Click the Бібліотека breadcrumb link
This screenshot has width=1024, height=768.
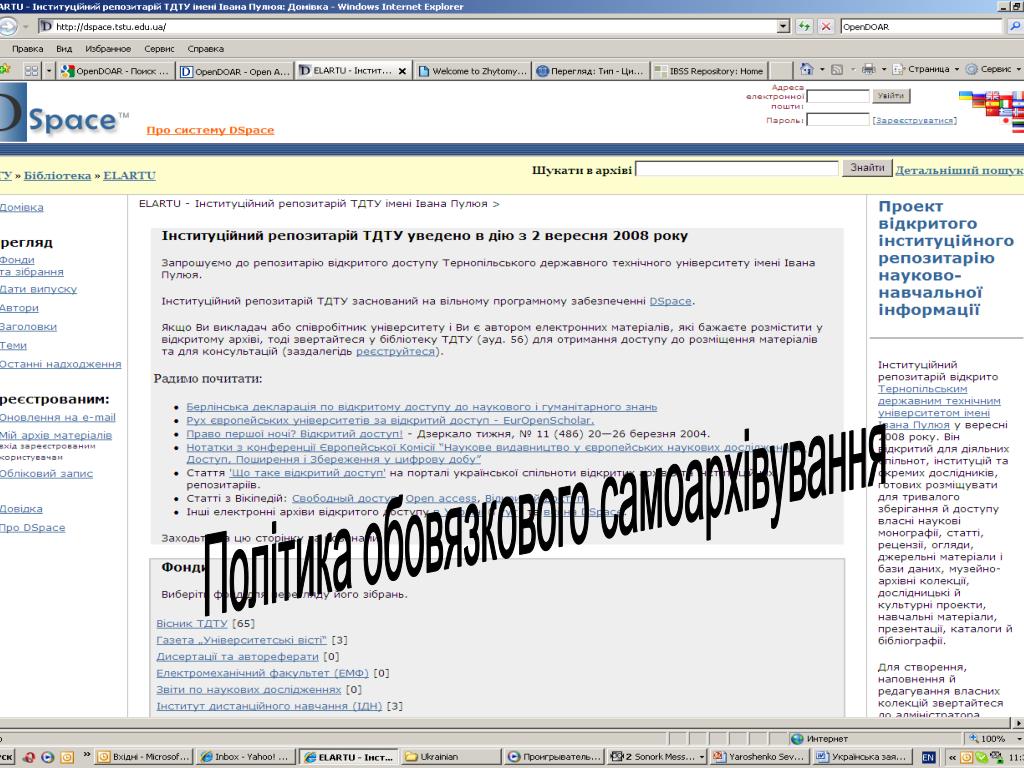(57, 175)
